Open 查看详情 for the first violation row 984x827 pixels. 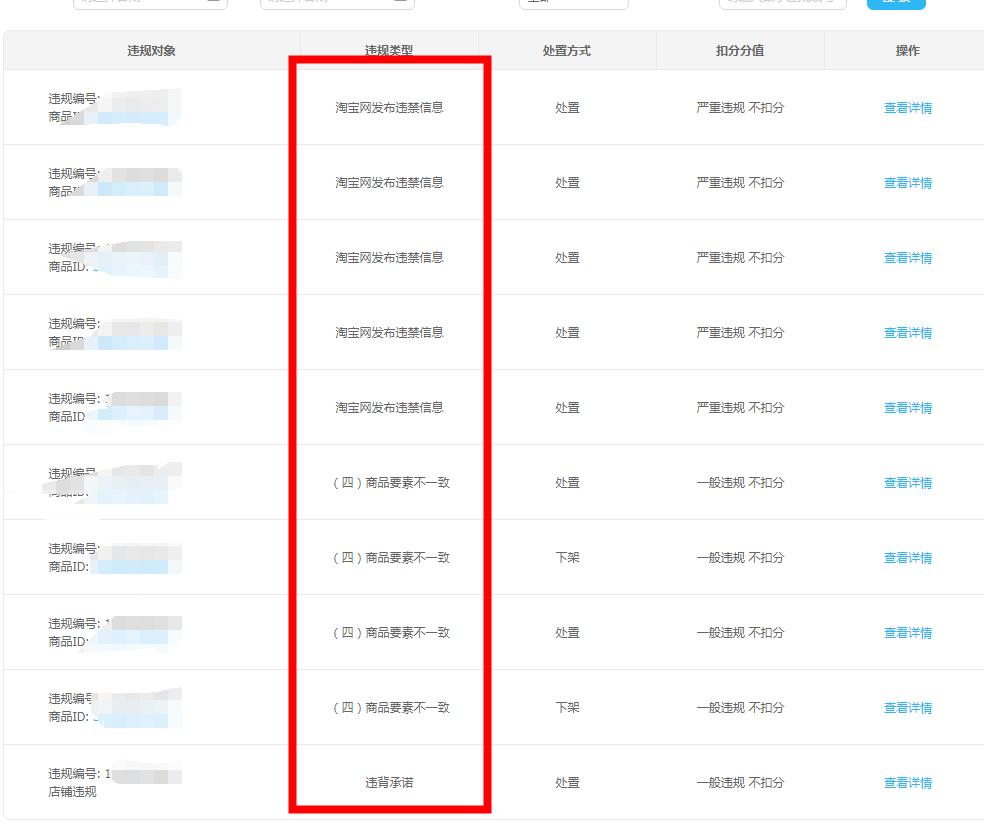pos(907,108)
